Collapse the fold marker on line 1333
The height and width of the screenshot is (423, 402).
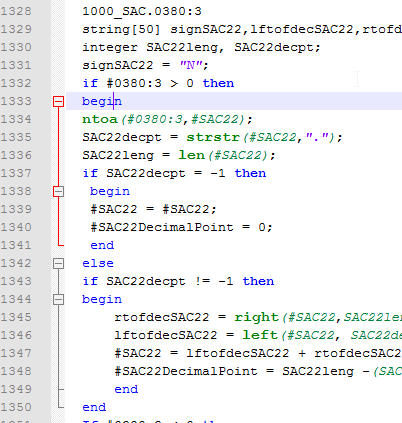[x=58, y=101]
